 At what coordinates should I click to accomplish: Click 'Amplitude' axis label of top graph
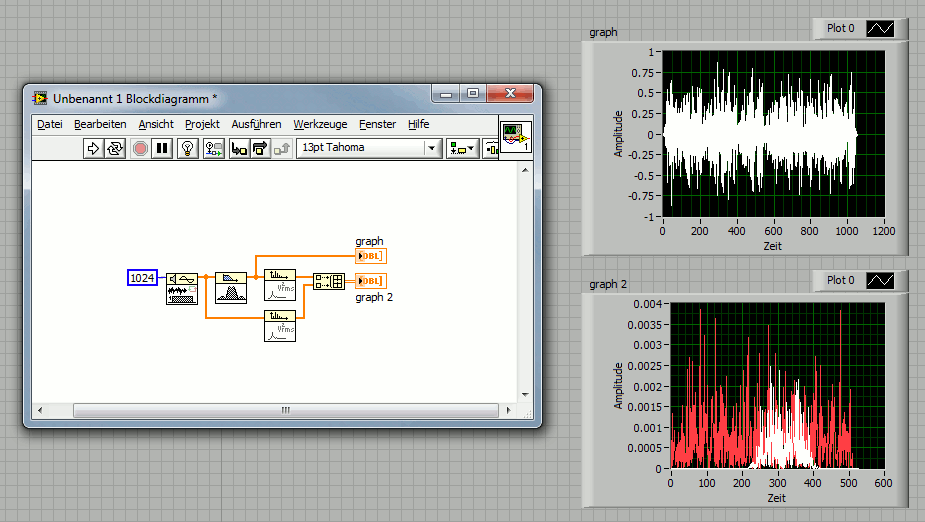pyautogui.click(x=618, y=134)
